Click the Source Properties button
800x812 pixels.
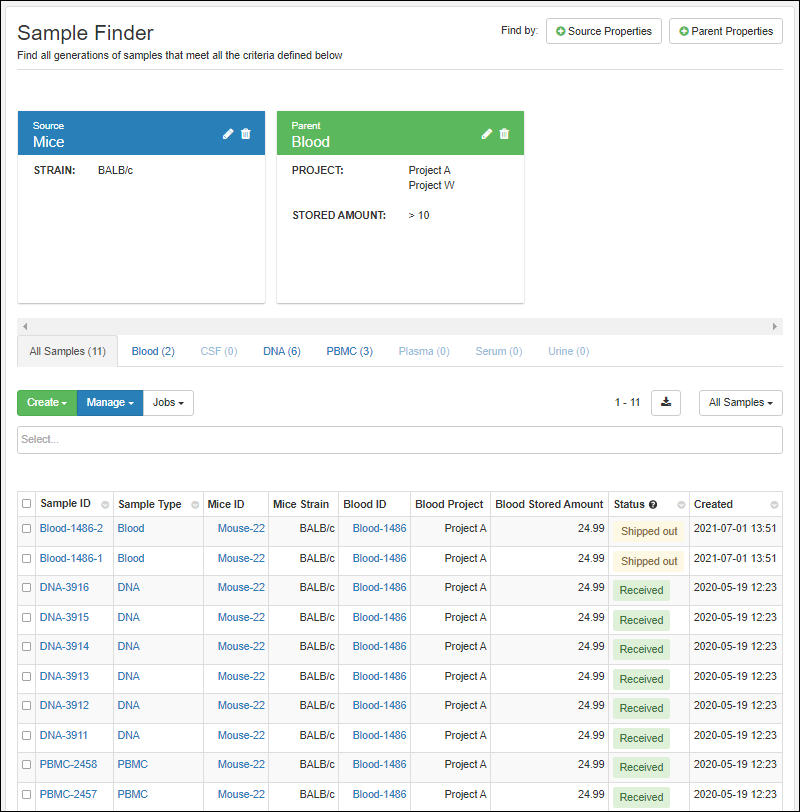[603, 31]
